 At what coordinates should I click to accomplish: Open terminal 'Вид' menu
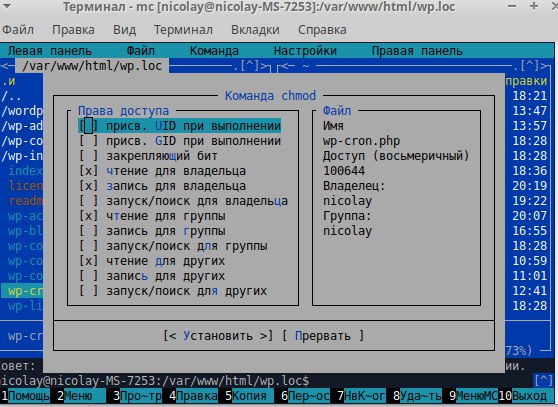tap(125, 30)
